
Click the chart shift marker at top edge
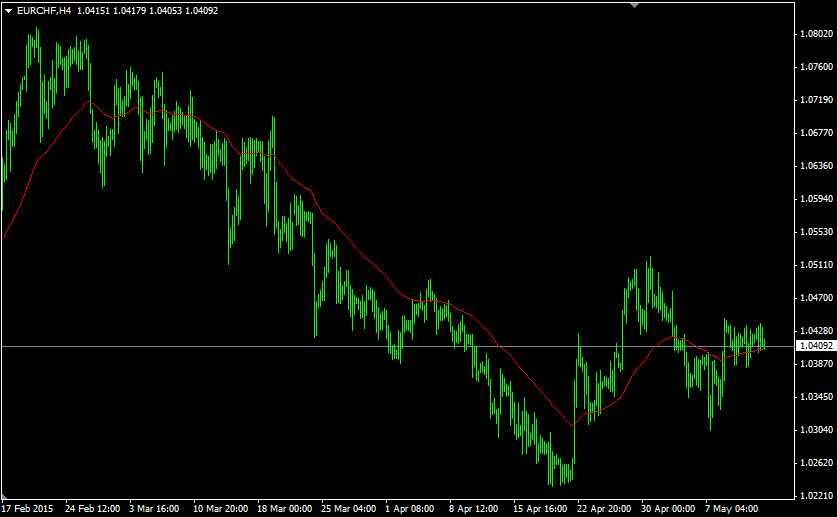(x=634, y=5)
